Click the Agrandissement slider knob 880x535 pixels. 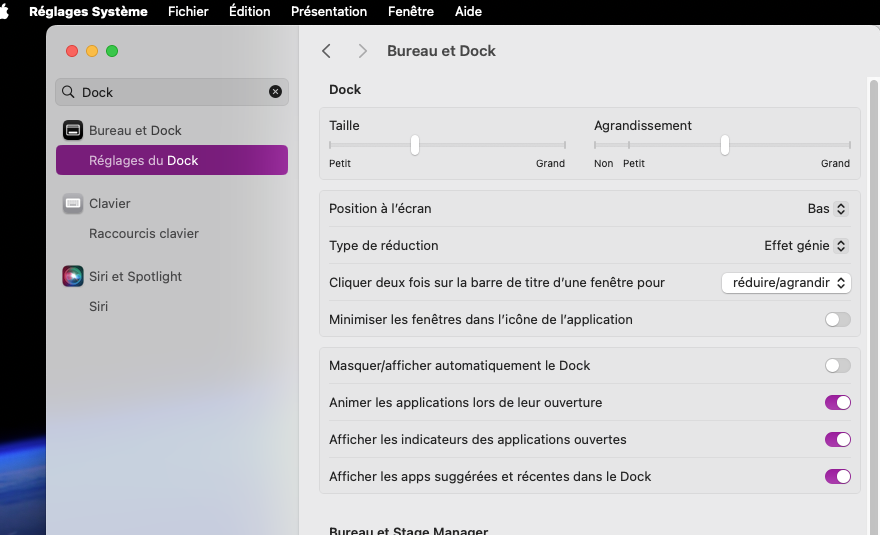click(x=724, y=146)
